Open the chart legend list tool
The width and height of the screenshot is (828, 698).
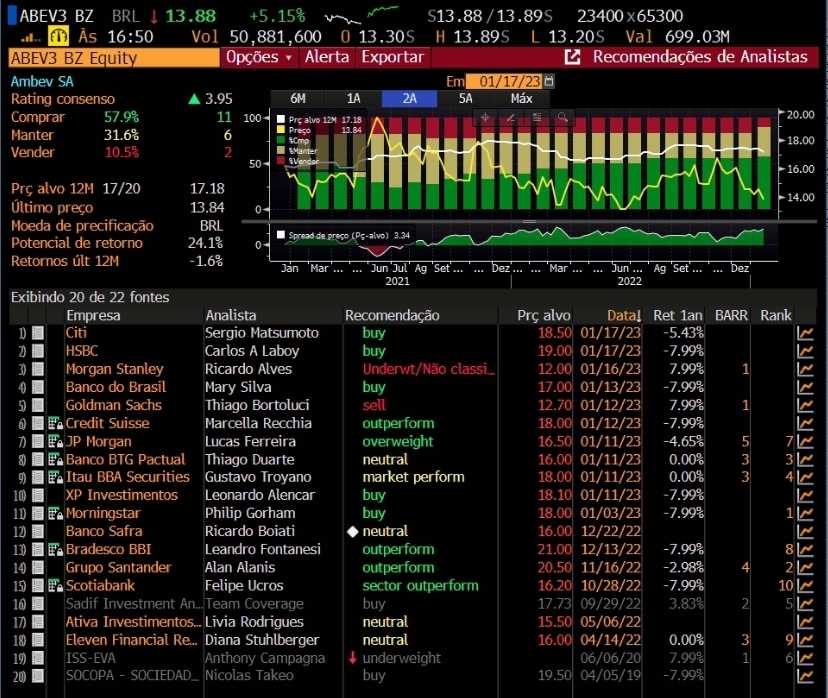(x=537, y=118)
